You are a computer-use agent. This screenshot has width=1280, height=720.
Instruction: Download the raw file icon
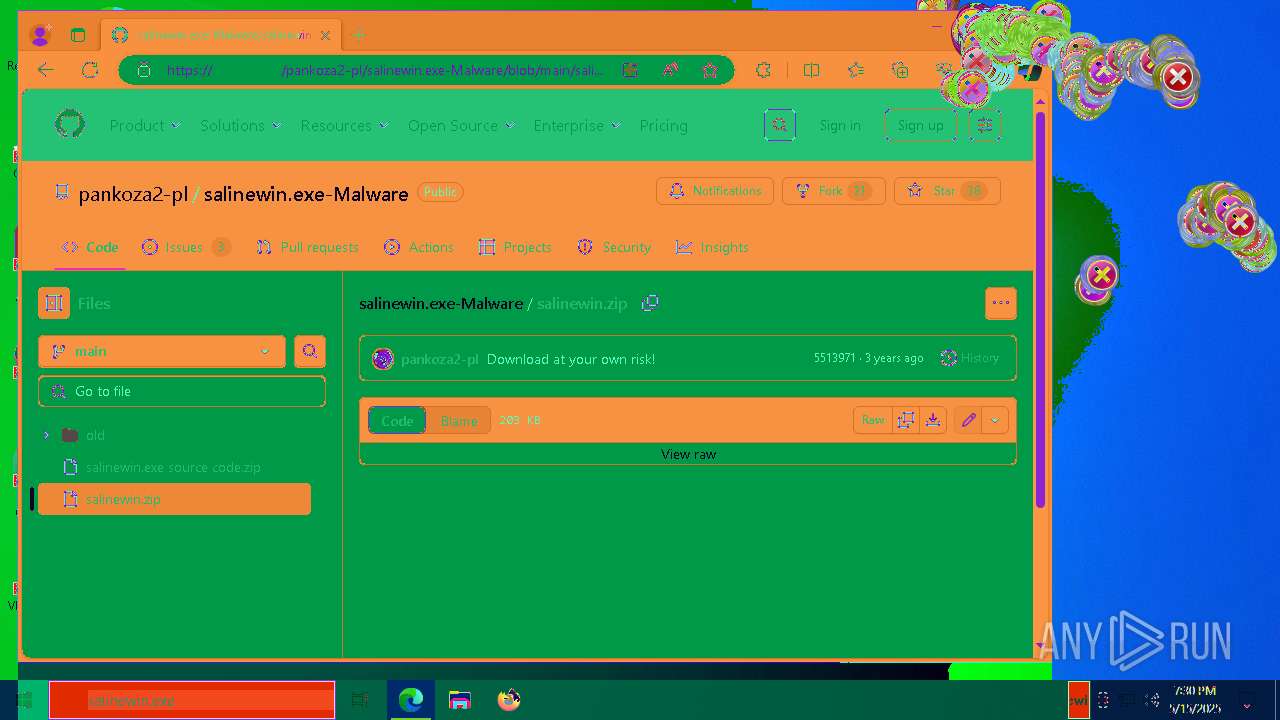[933, 420]
